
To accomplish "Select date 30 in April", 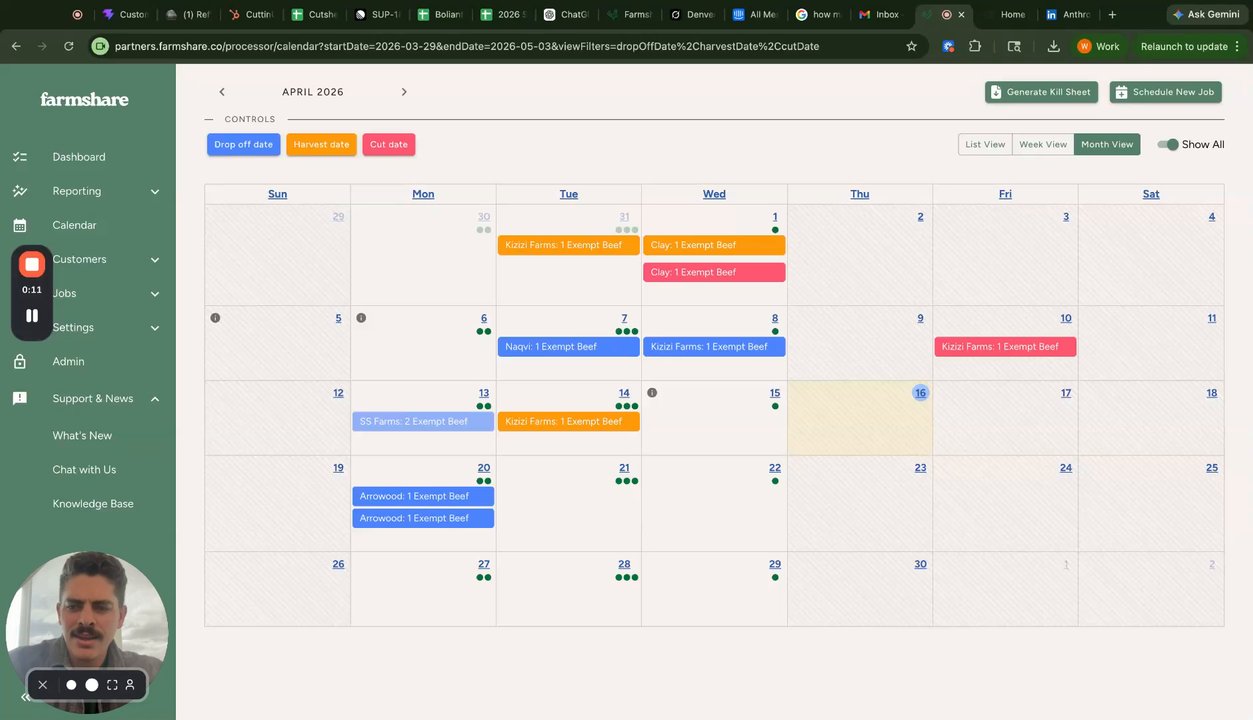I will coord(920,565).
